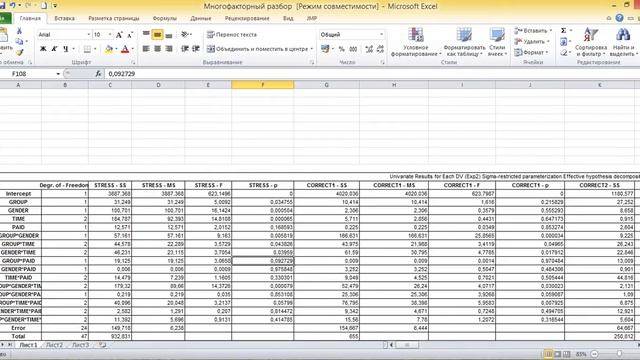Image resolution: width=640 pixels, height=360 pixels.
Task: Increase decimal places
Action: coord(369,49)
